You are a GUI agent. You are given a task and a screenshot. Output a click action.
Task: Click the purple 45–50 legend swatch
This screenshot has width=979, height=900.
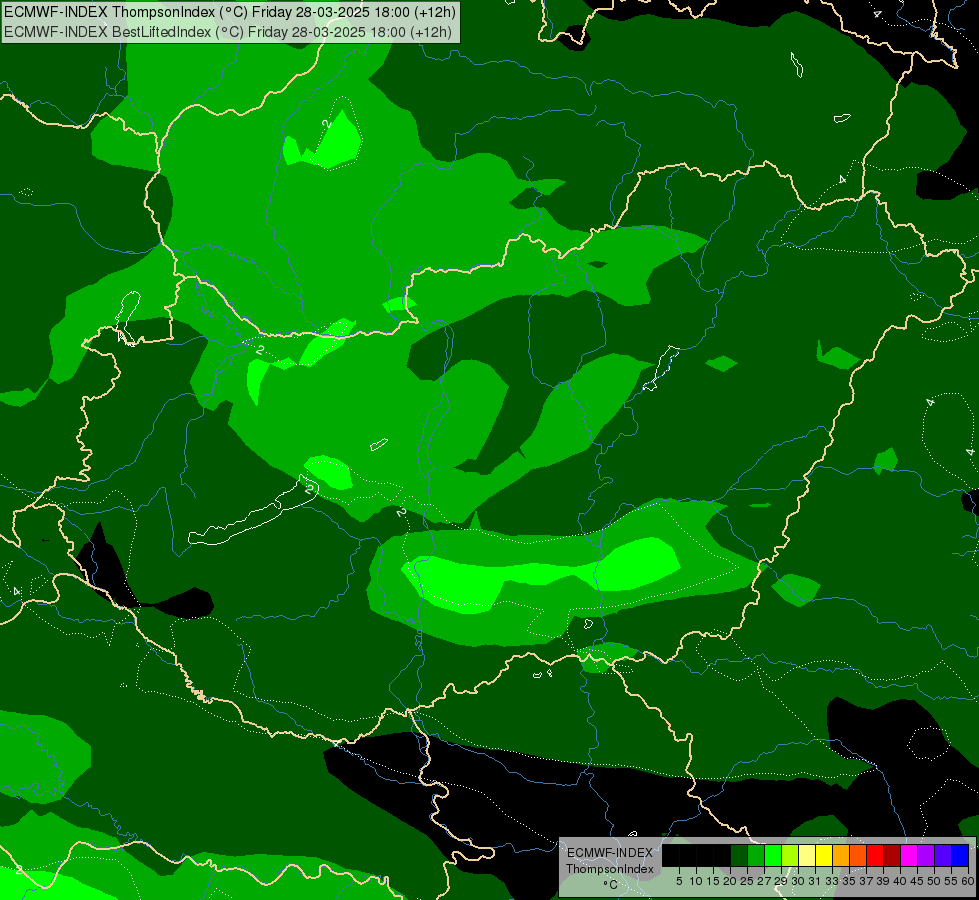tap(926, 855)
